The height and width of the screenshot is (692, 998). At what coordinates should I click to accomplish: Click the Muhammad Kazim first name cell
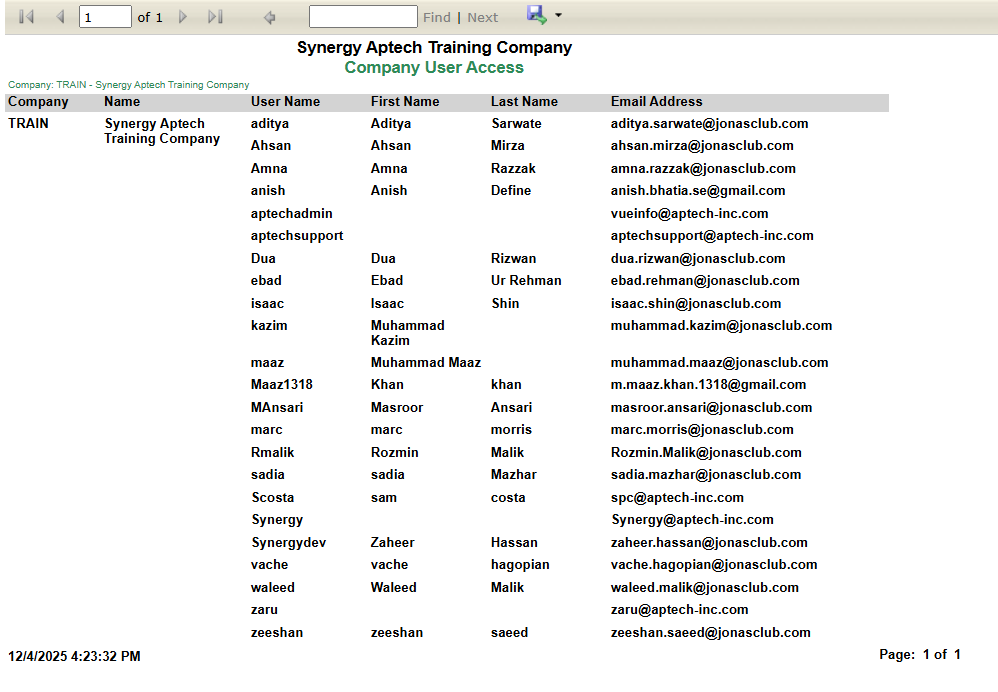pyautogui.click(x=407, y=333)
